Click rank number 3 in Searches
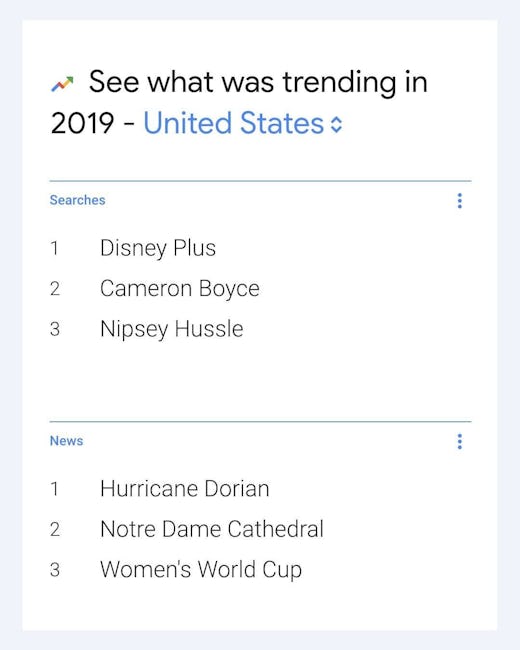 tap(55, 329)
